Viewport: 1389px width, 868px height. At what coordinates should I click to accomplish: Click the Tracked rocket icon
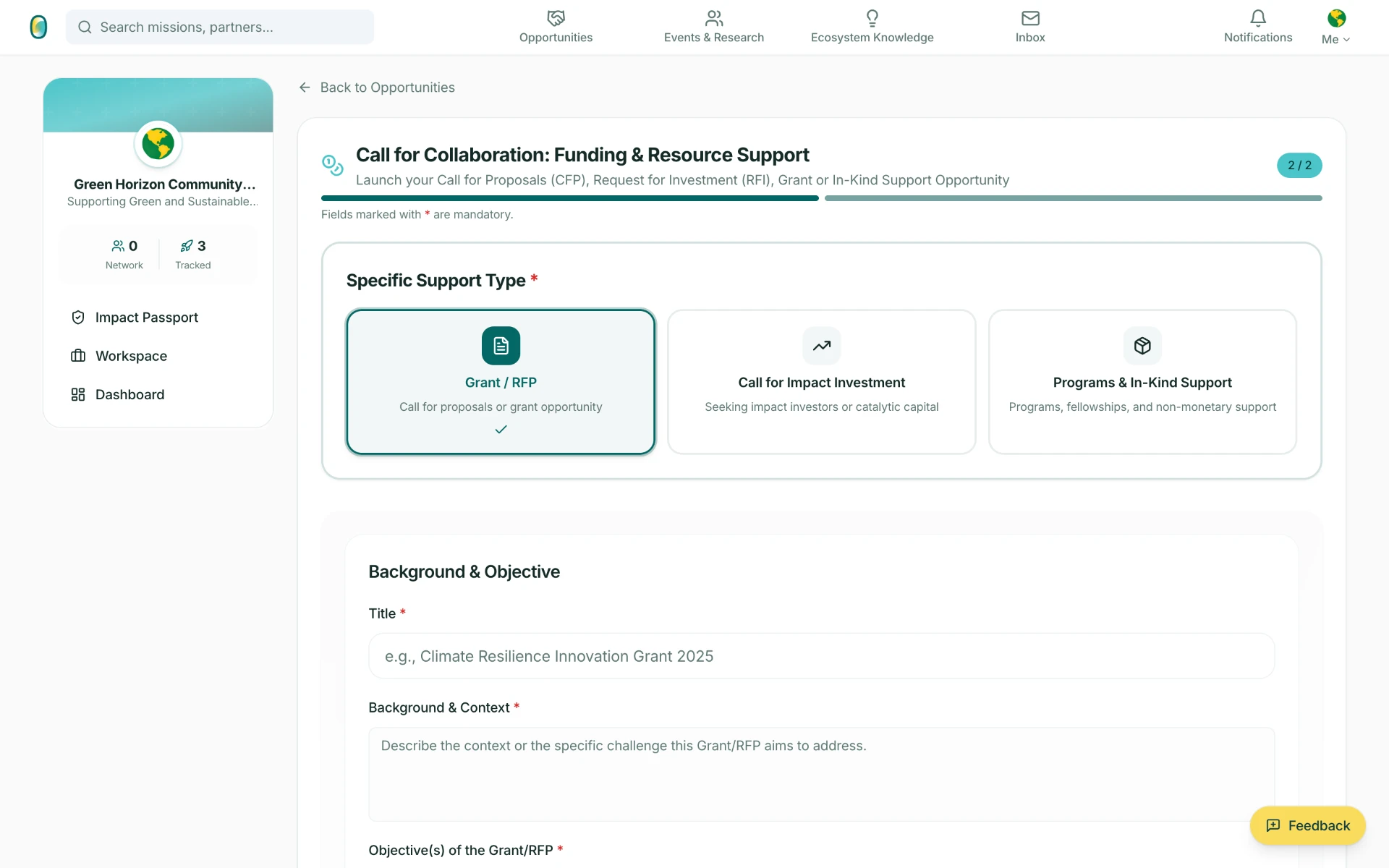[x=187, y=246]
